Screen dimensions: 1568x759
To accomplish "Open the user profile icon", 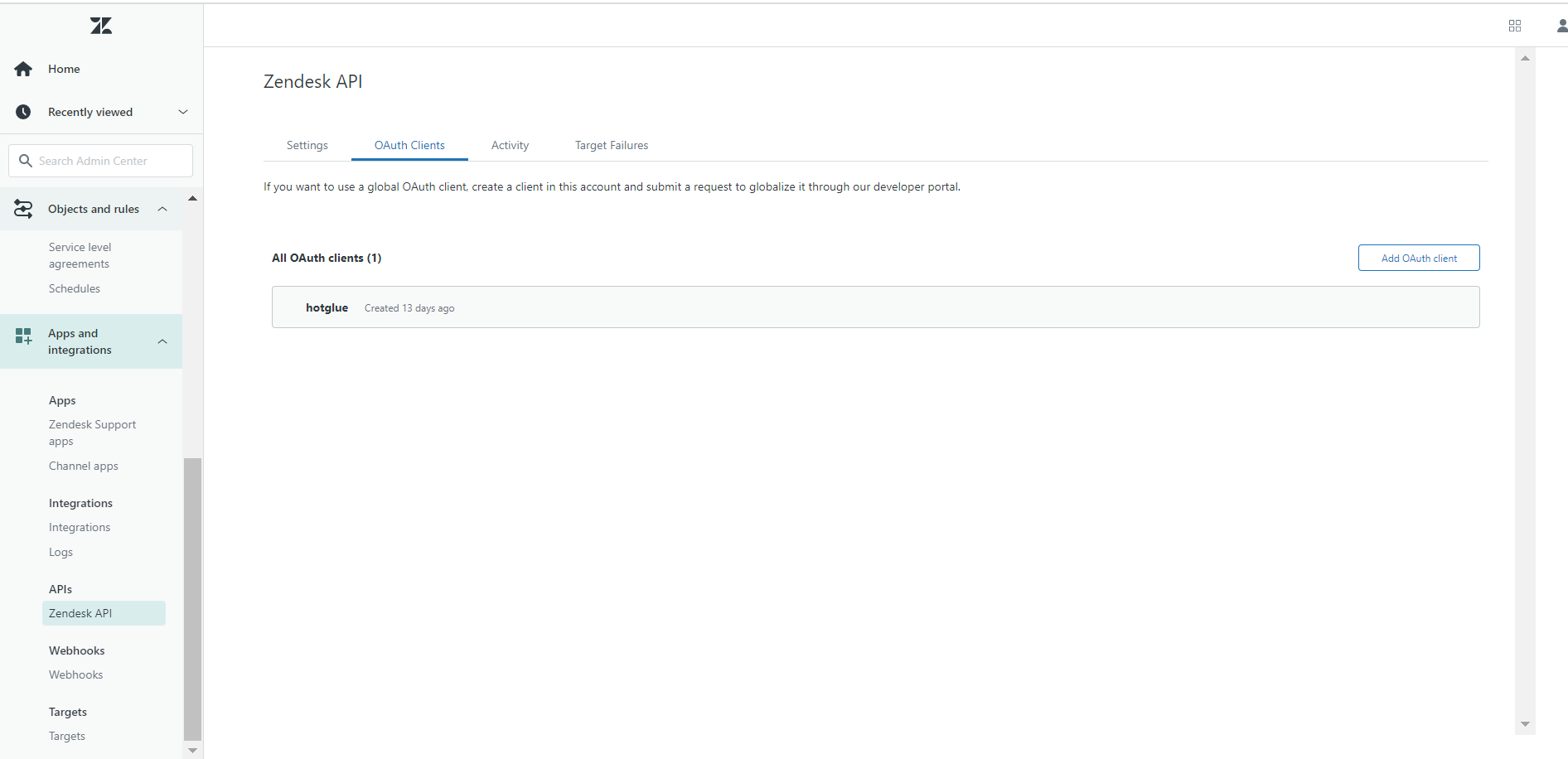I will click(x=1561, y=26).
